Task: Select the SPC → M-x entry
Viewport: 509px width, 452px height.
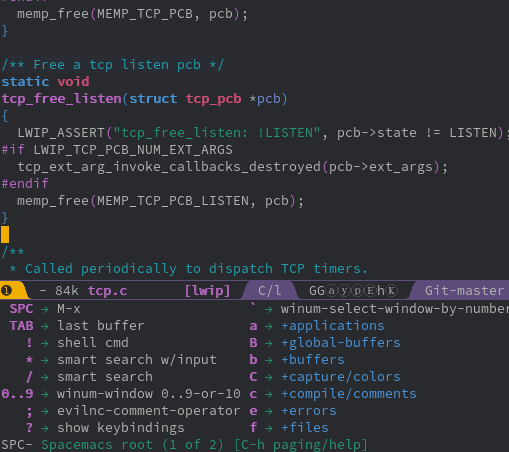Action: click(45, 309)
